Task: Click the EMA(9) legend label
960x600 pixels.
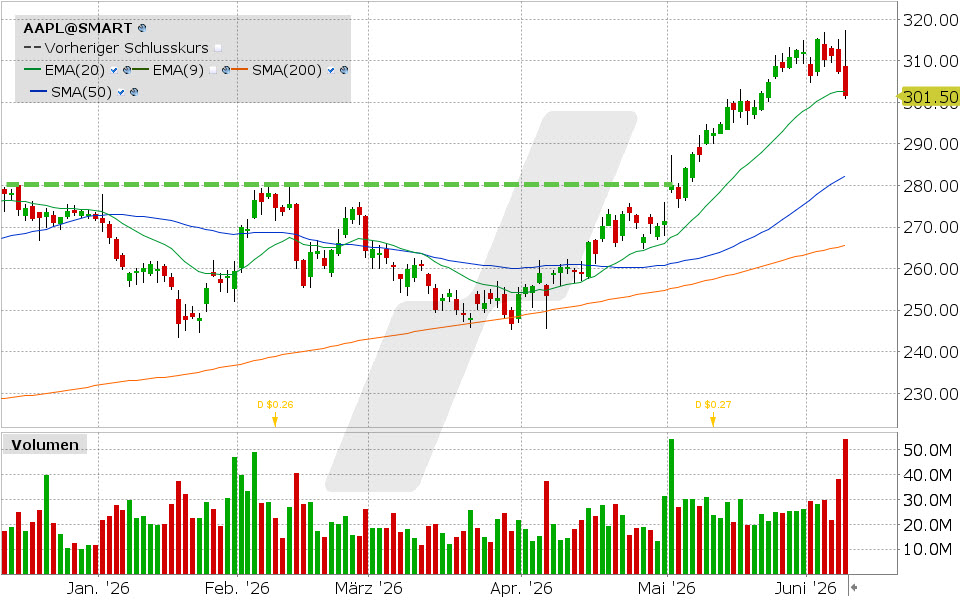Action: 178,70
